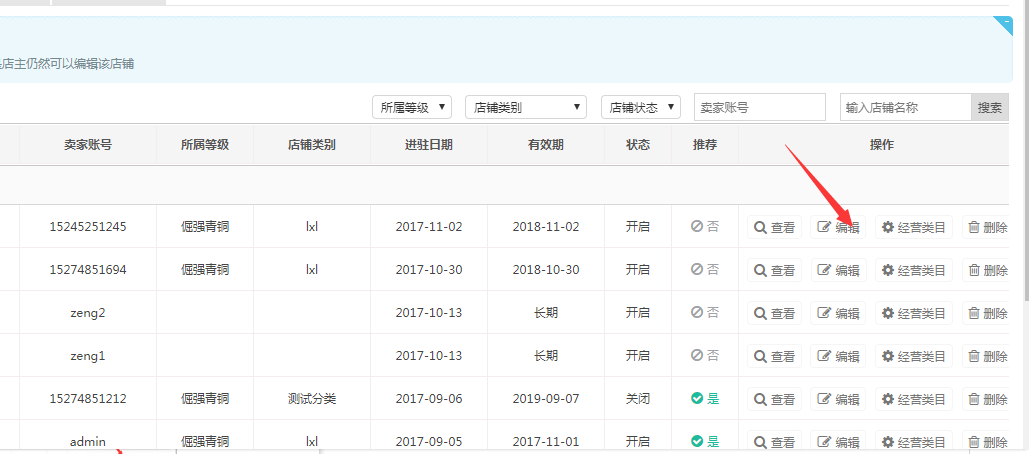
Task: Click 编辑 button in the 15245251245 row
Action: pos(838,227)
